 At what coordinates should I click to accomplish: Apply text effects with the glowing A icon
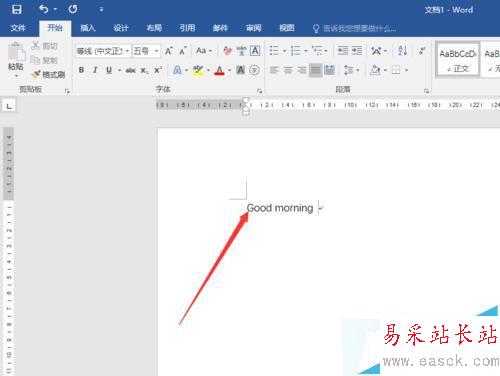(177, 70)
